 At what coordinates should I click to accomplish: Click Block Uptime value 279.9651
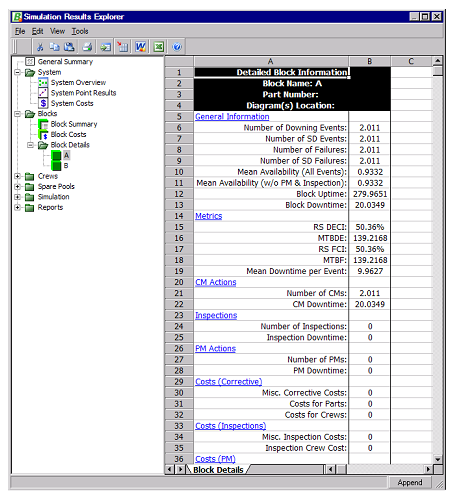tap(370, 194)
